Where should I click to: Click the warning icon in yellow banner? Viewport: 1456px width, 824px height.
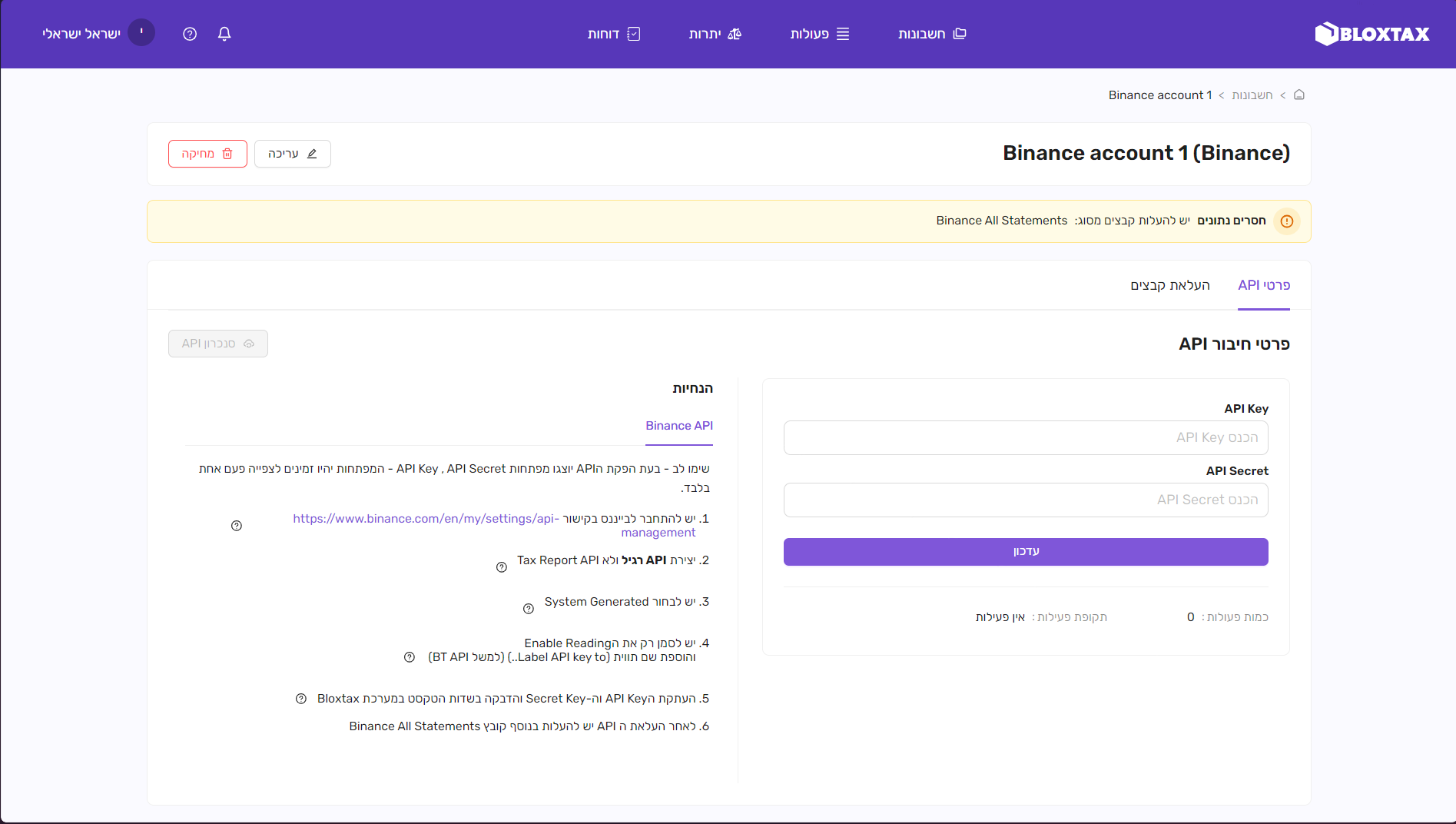(1287, 221)
